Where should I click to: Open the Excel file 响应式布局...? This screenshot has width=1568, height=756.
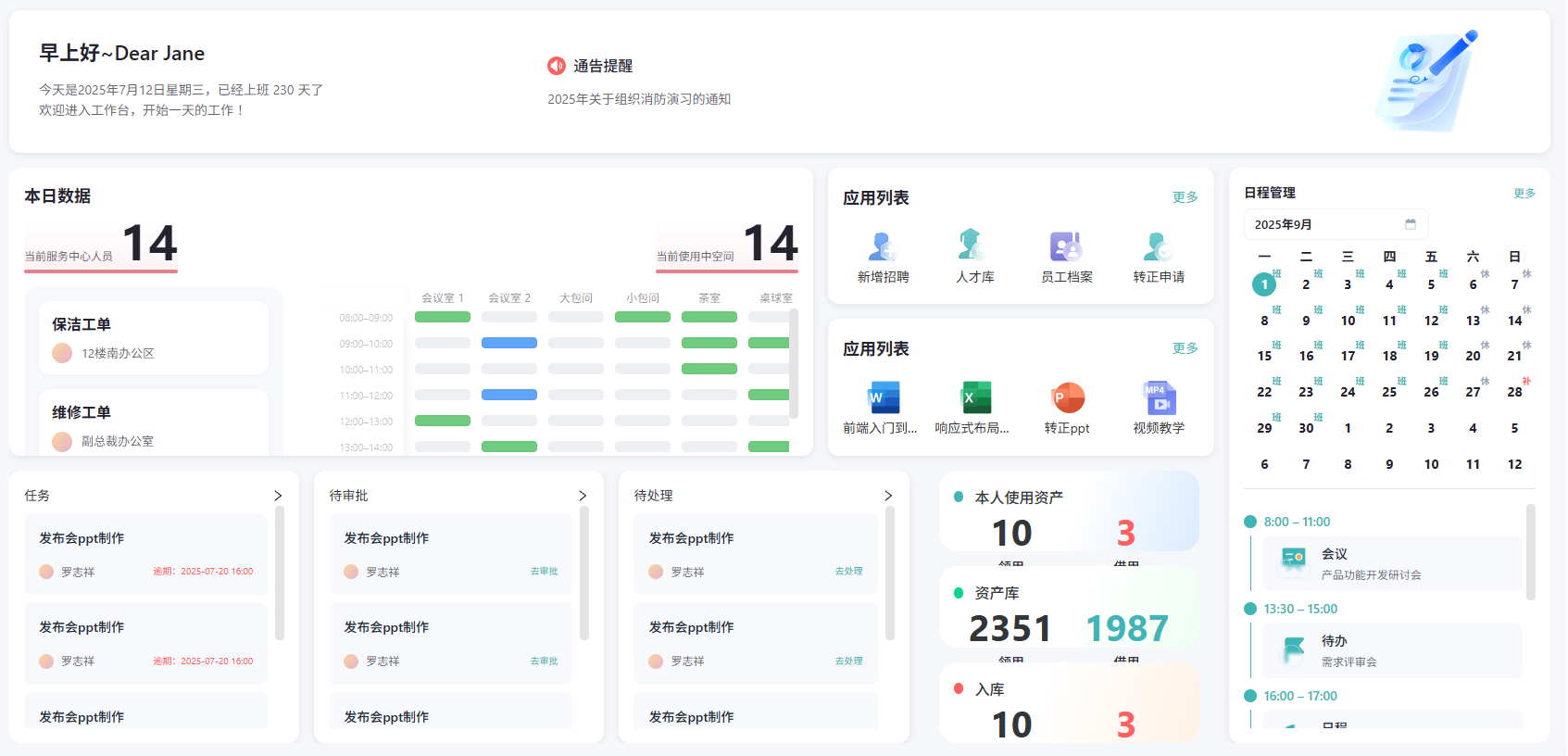(x=974, y=398)
